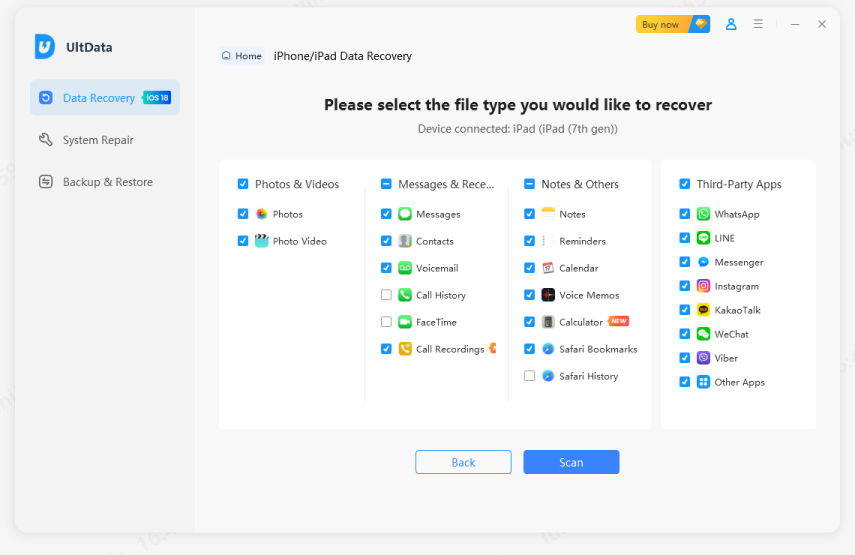Check the FaceTime checkbox
The width and height of the screenshot is (855, 555).
pos(386,322)
